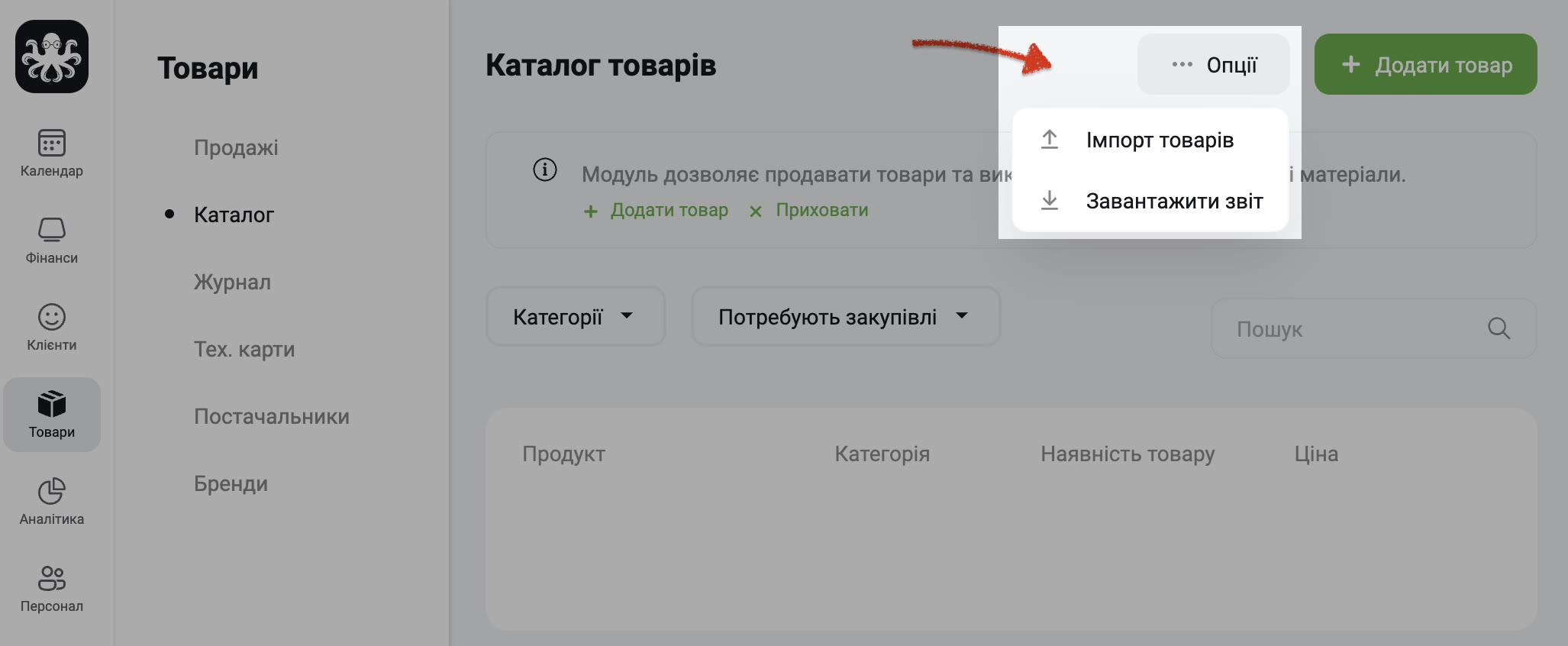1568x646 pixels.
Task: Click the download icon beside Завантажити звіт
Action: (x=1050, y=201)
